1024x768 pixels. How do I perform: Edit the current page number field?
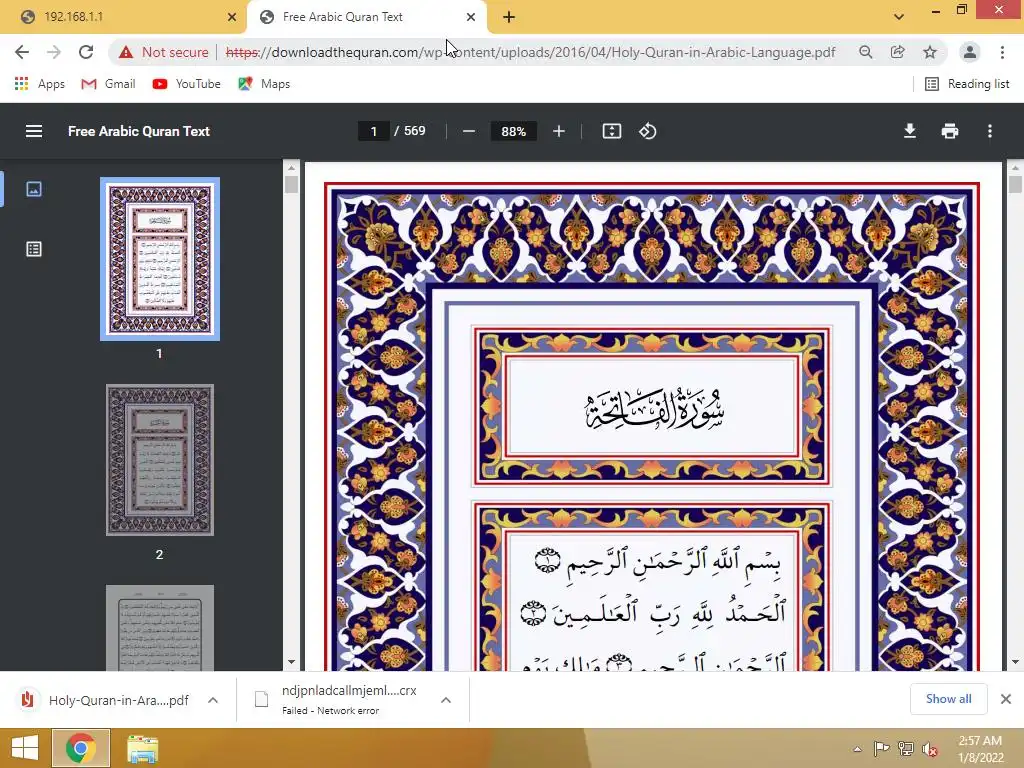click(x=374, y=131)
